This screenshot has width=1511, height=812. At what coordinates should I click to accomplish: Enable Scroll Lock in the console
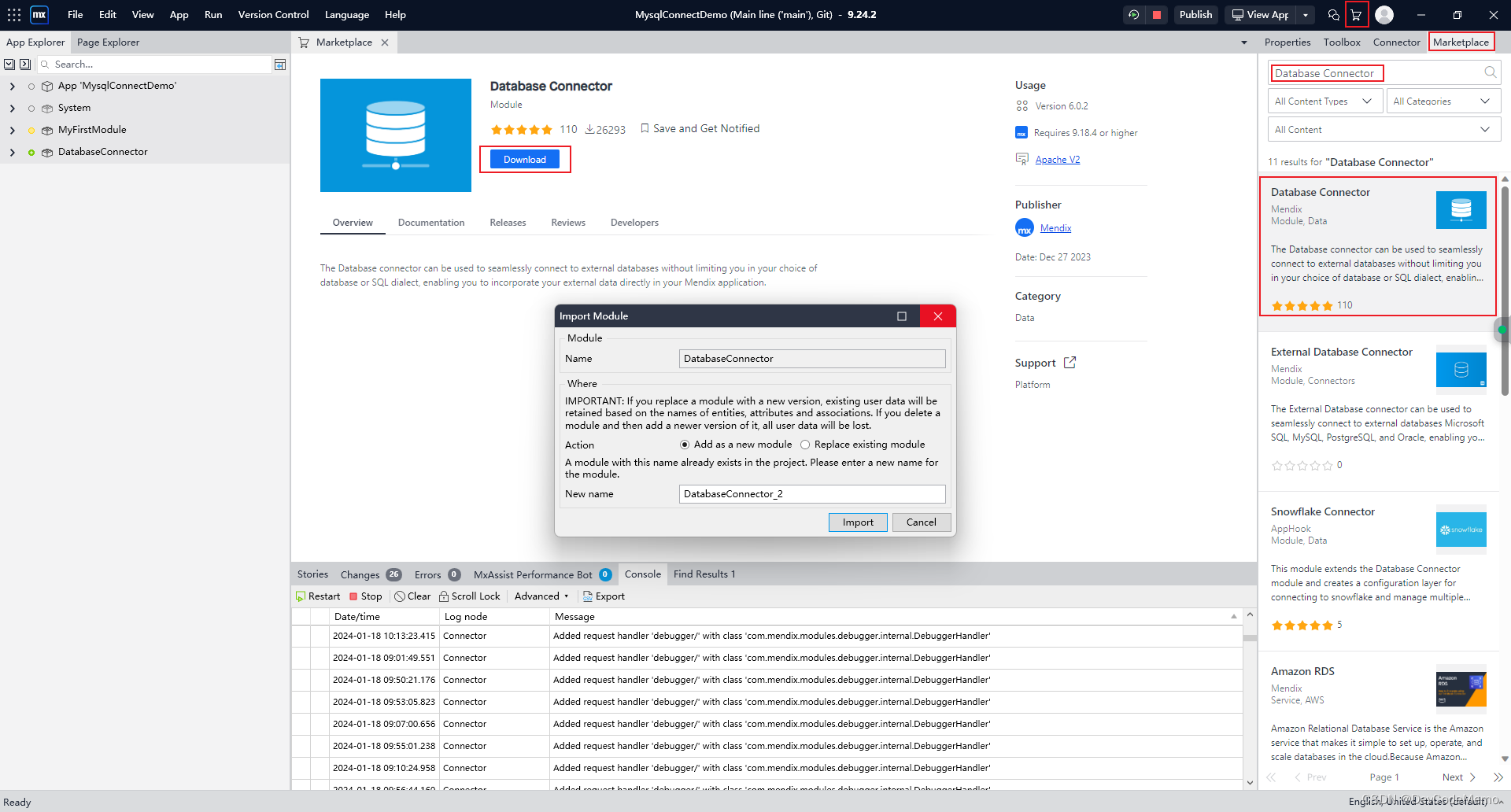pyautogui.click(x=470, y=596)
